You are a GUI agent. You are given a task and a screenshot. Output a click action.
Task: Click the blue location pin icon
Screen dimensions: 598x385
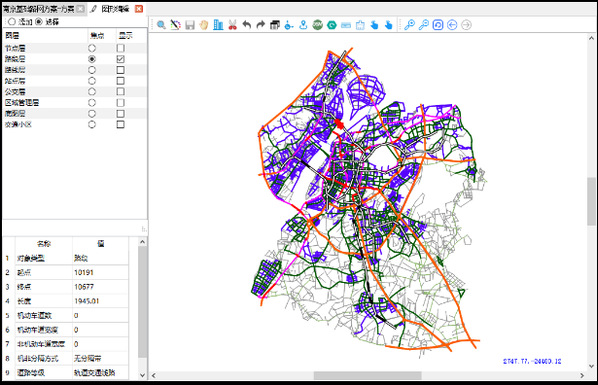303,25
